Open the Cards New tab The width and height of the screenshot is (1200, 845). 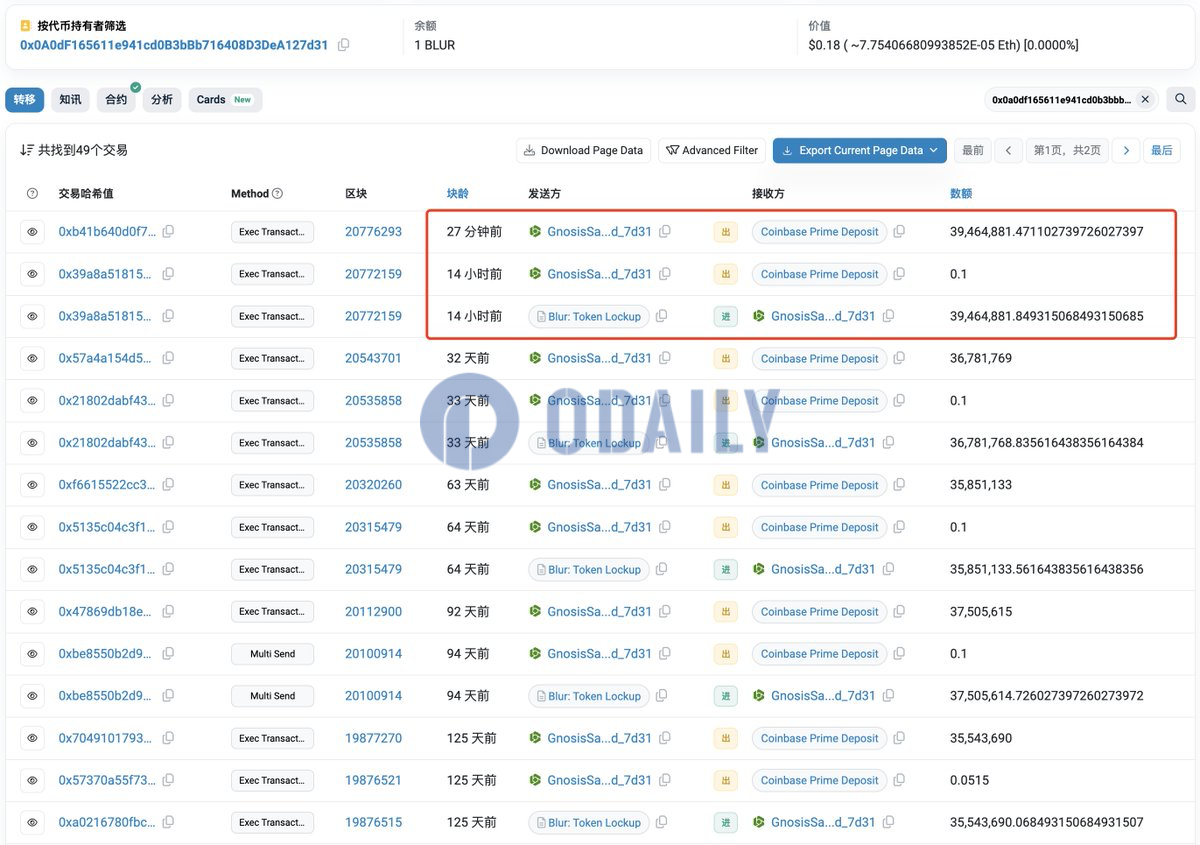tap(225, 99)
